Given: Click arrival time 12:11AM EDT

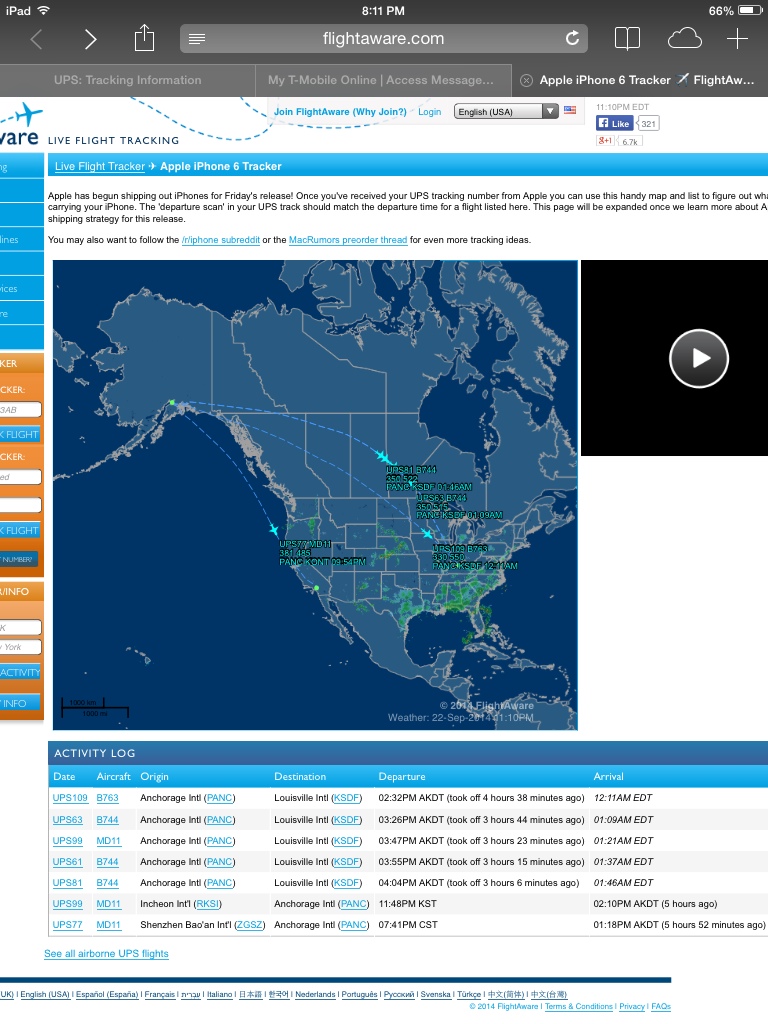Looking at the screenshot, I should click(x=622, y=798).
